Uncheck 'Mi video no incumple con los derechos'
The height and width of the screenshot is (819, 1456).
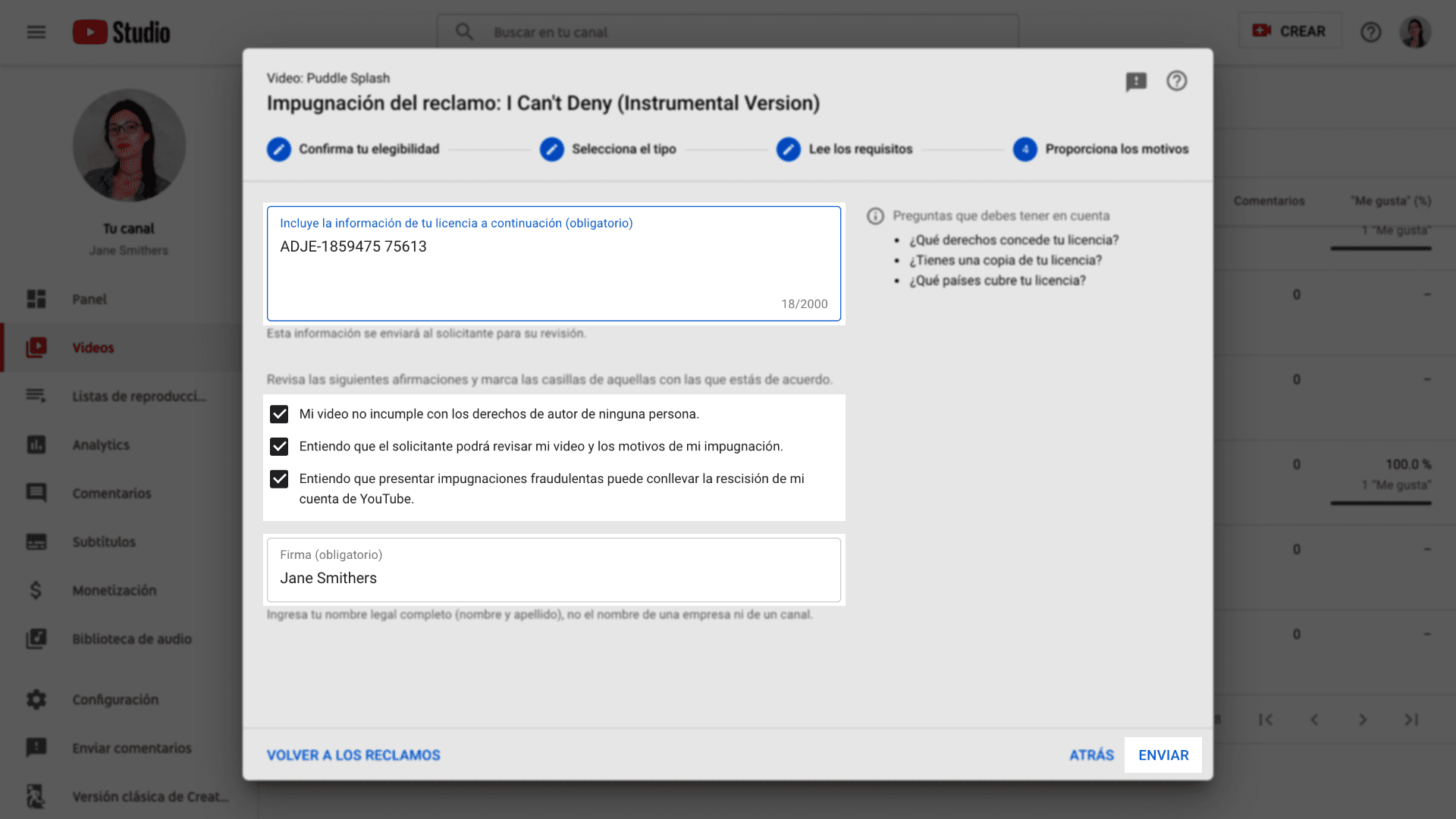click(x=279, y=414)
